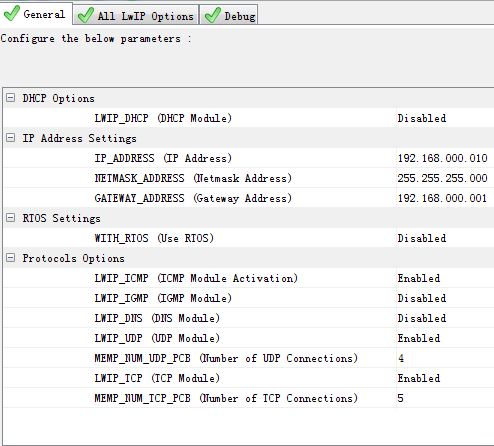This screenshot has height=446, width=494.
Task: Click green checkmark icon on General tab
Action: (x=11, y=14)
